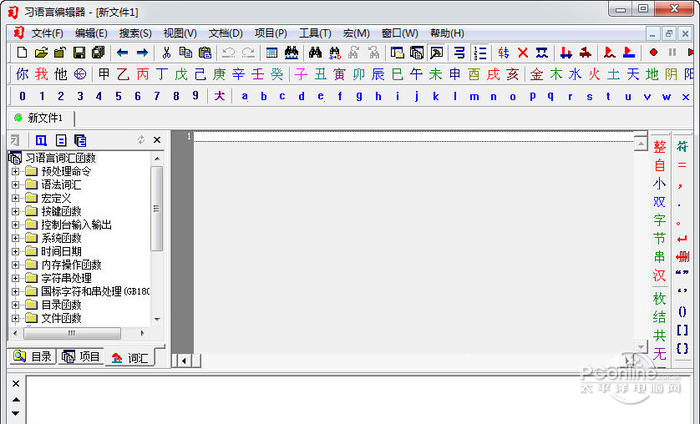700x424 pixels.
Task: Switch to the 目录 panel tab
Action: [x=33, y=357]
